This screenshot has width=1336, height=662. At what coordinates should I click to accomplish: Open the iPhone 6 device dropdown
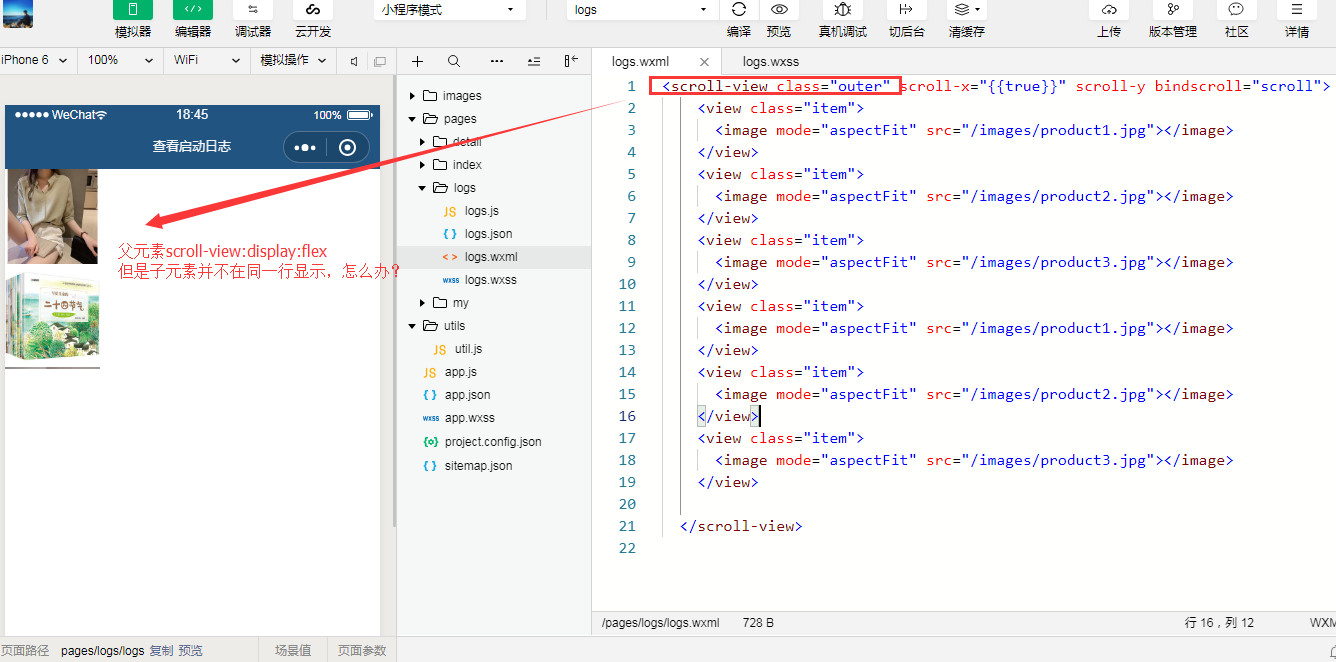point(35,60)
